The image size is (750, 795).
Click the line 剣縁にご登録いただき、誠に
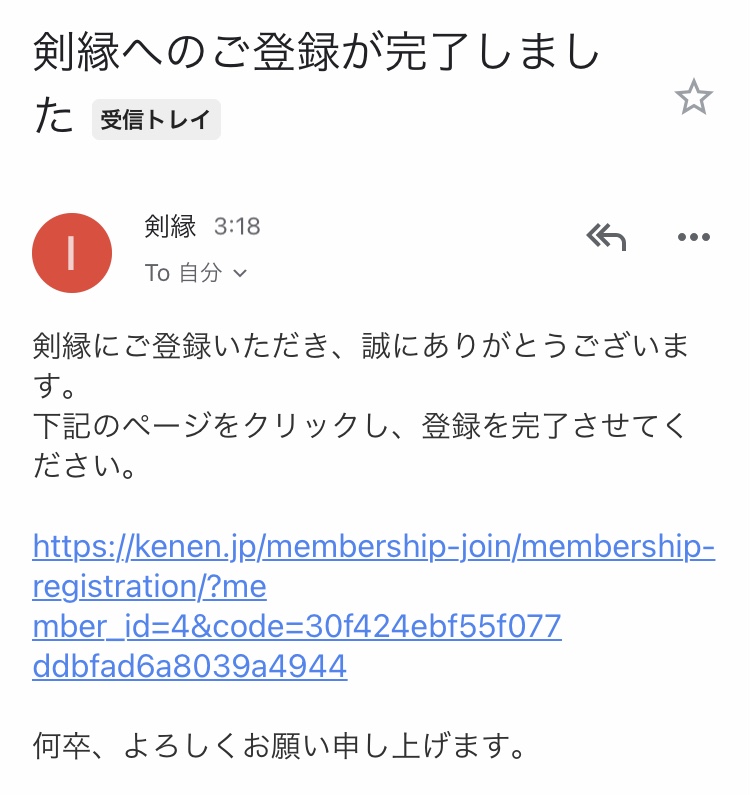point(360,346)
